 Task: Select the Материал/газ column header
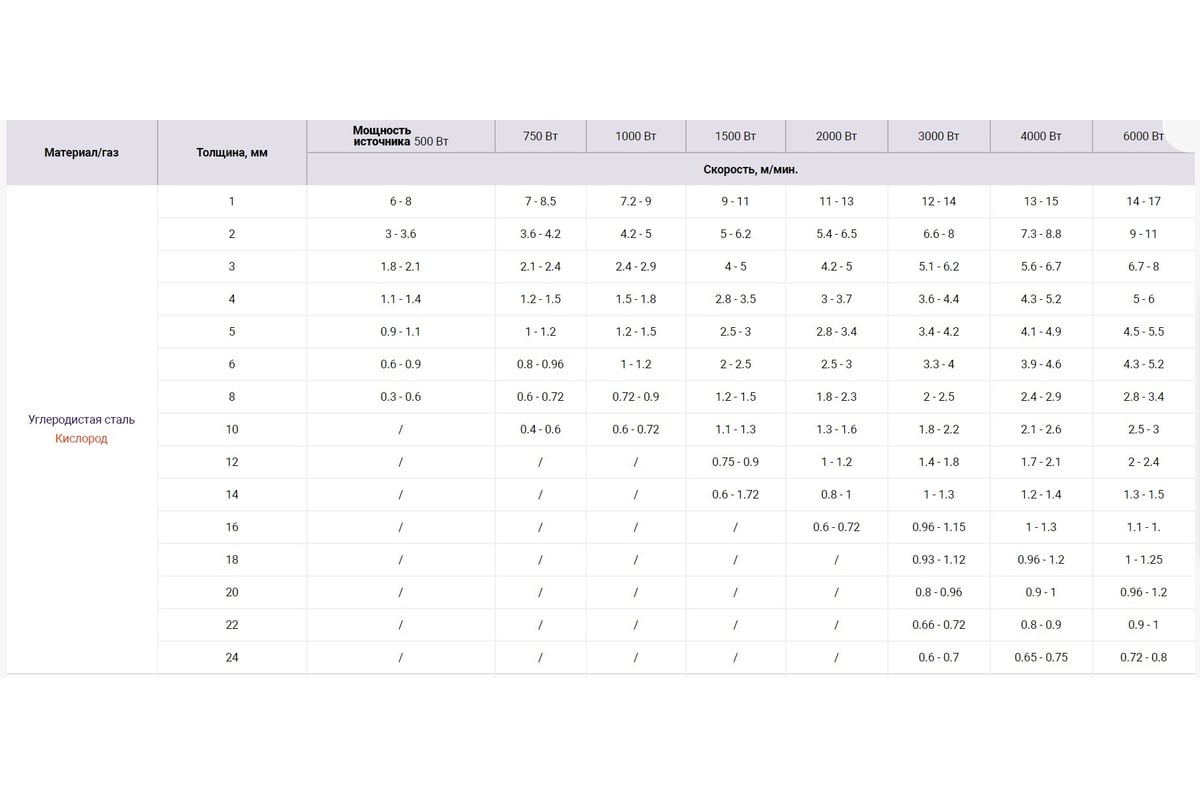81,153
